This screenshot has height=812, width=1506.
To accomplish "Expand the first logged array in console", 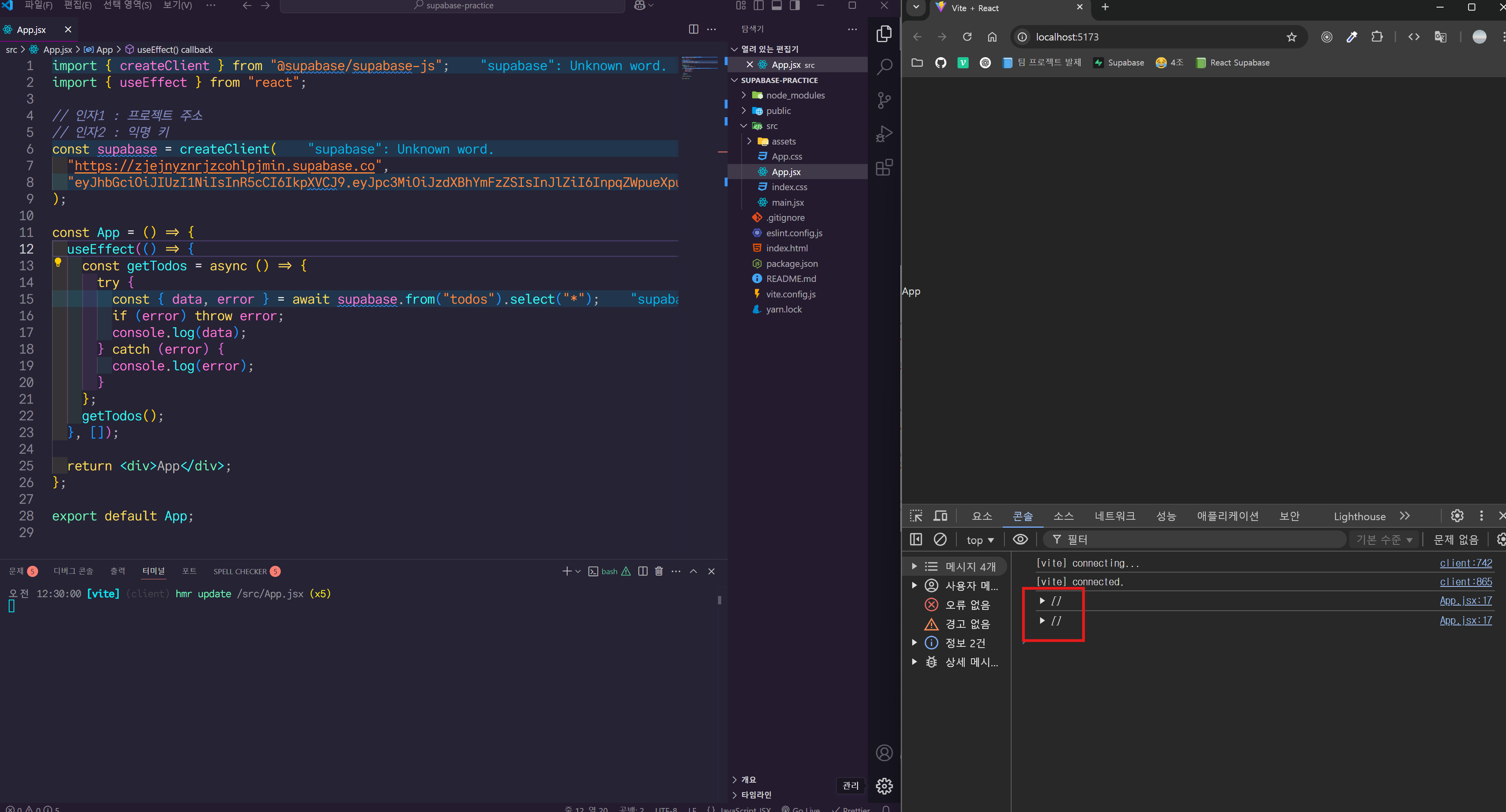I will pos(1042,601).
